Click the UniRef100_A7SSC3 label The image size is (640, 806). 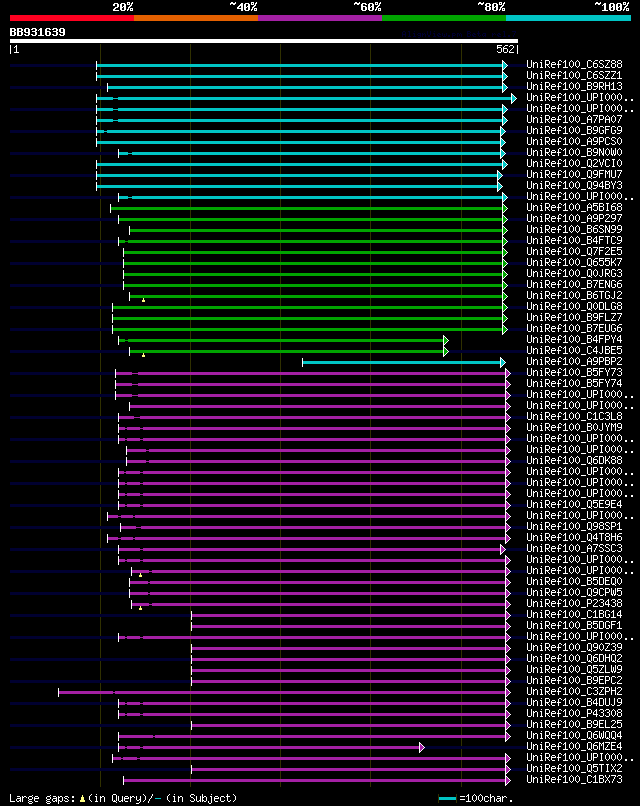(x=574, y=548)
